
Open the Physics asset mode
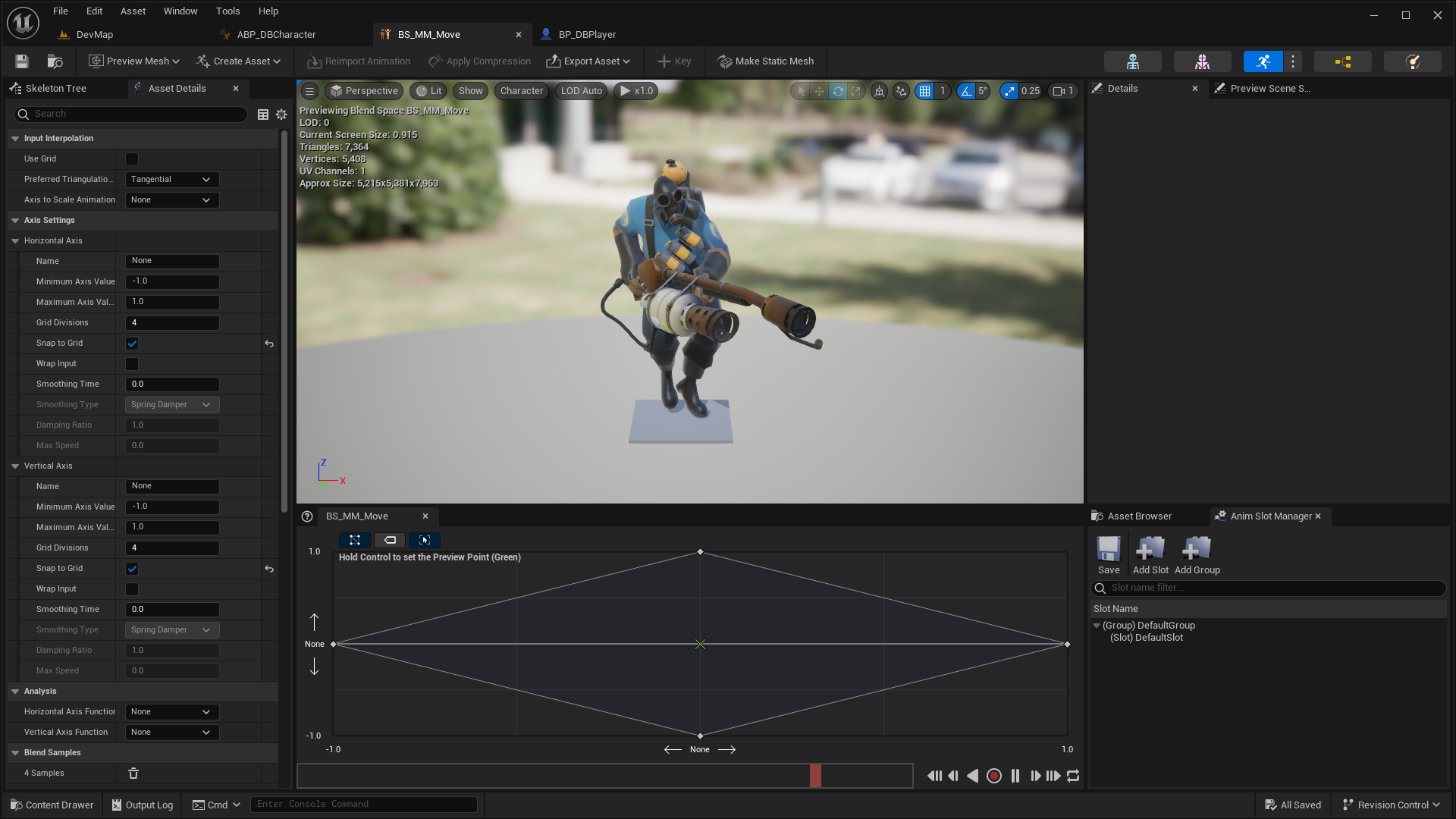click(x=1413, y=61)
